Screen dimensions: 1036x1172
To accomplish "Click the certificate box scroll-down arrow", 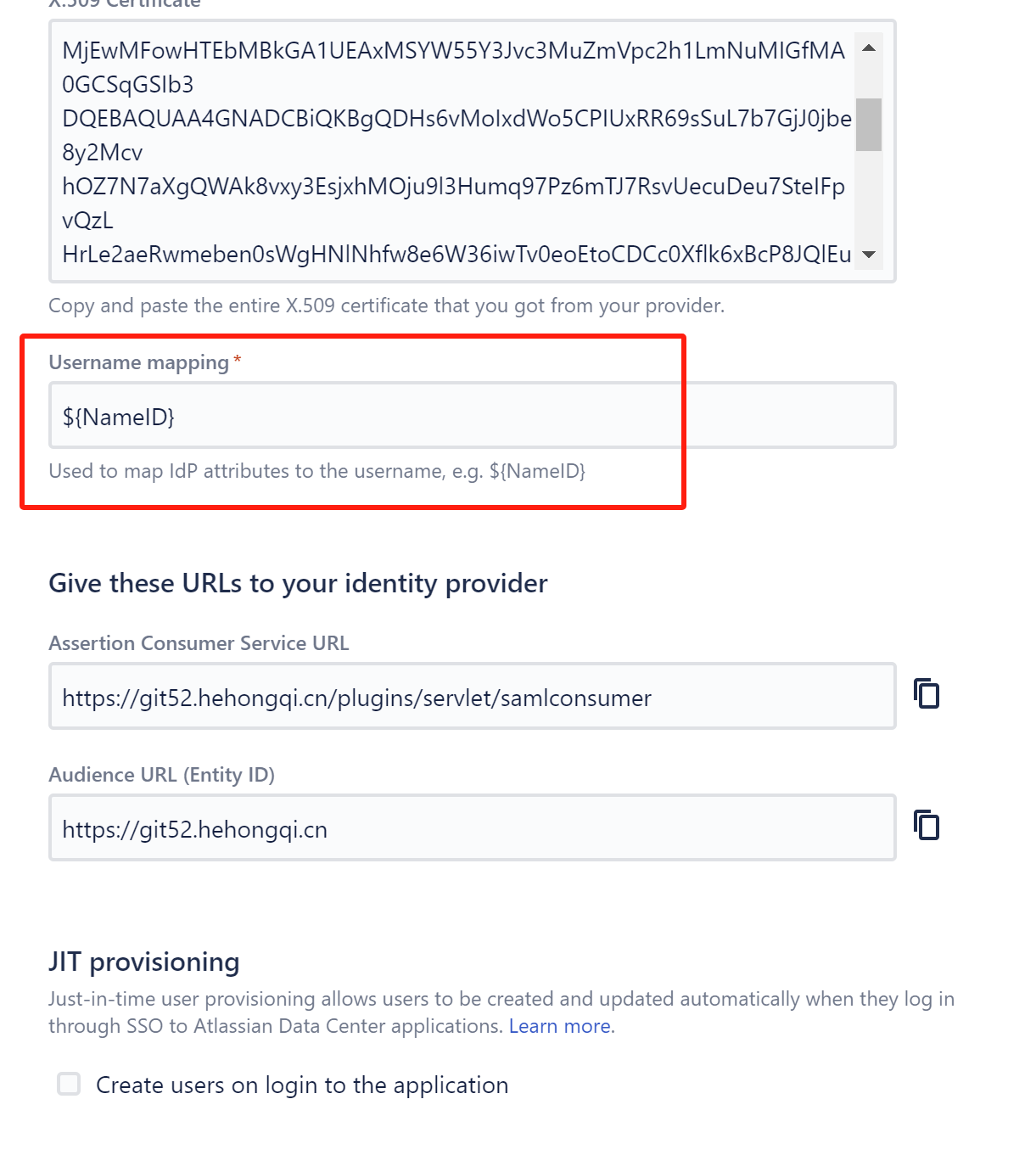I will pos(868,255).
